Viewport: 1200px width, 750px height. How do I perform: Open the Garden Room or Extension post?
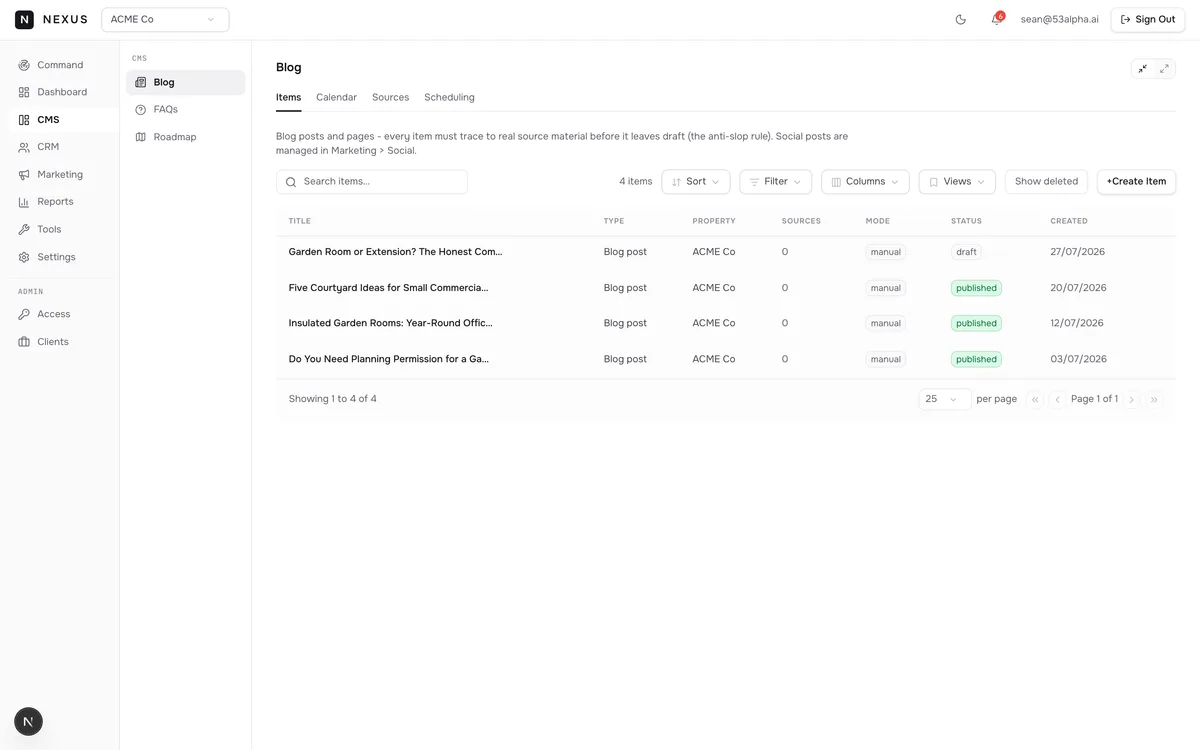pyautogui.click(x=395, y=252)
